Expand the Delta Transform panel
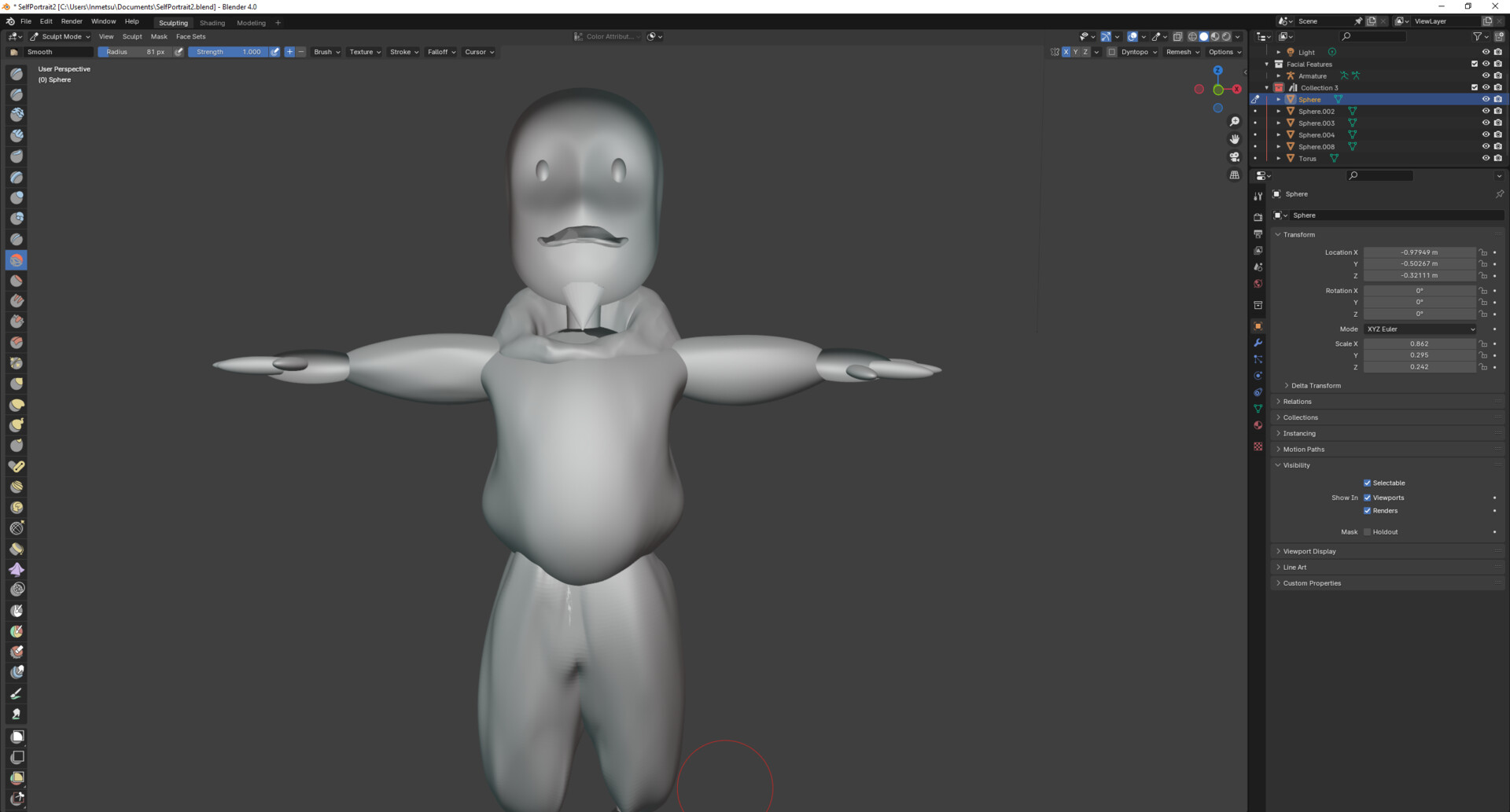The height and width of the screenshot is (812, 1510). 1315,386
